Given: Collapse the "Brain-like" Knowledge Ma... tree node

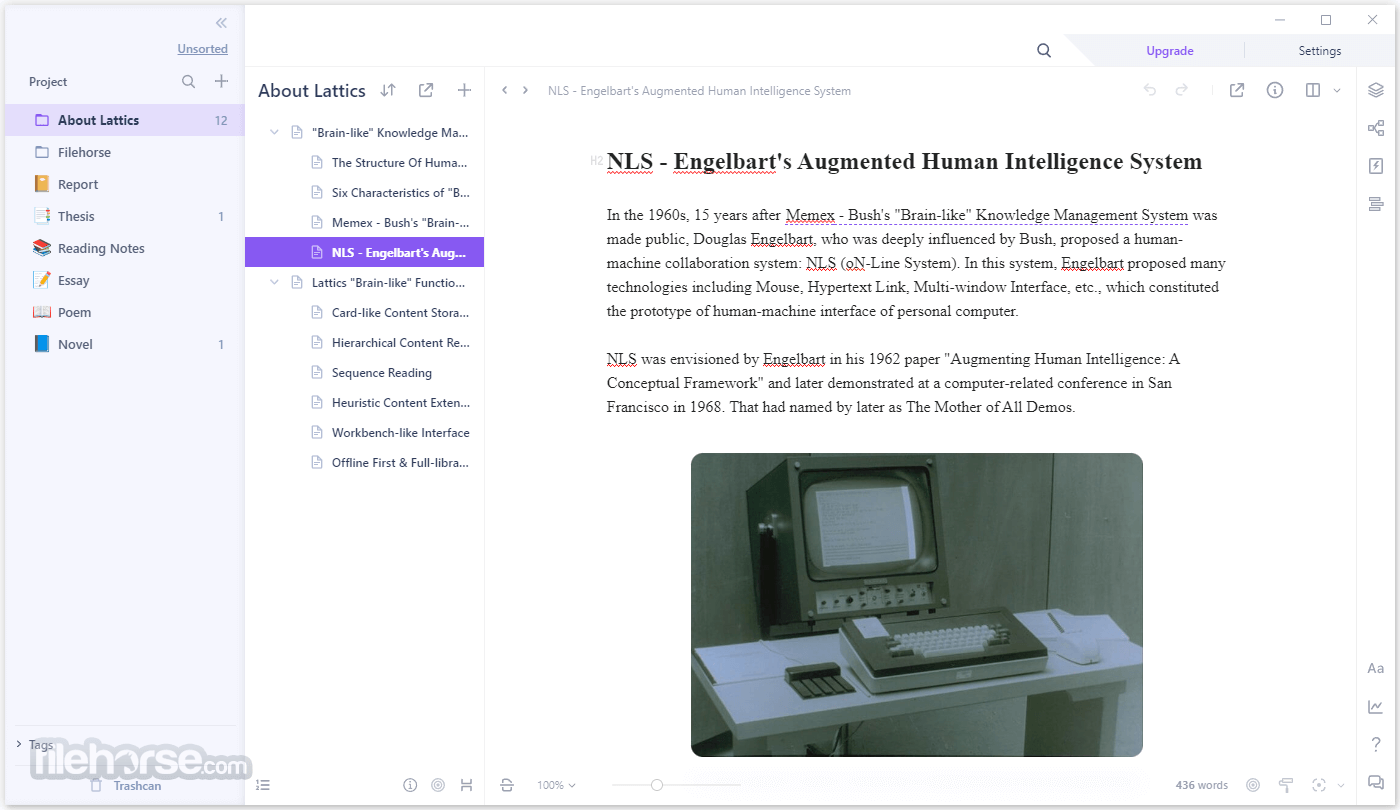Looking at the screenshot, I should pyautogui.click(x=275, y=132).
